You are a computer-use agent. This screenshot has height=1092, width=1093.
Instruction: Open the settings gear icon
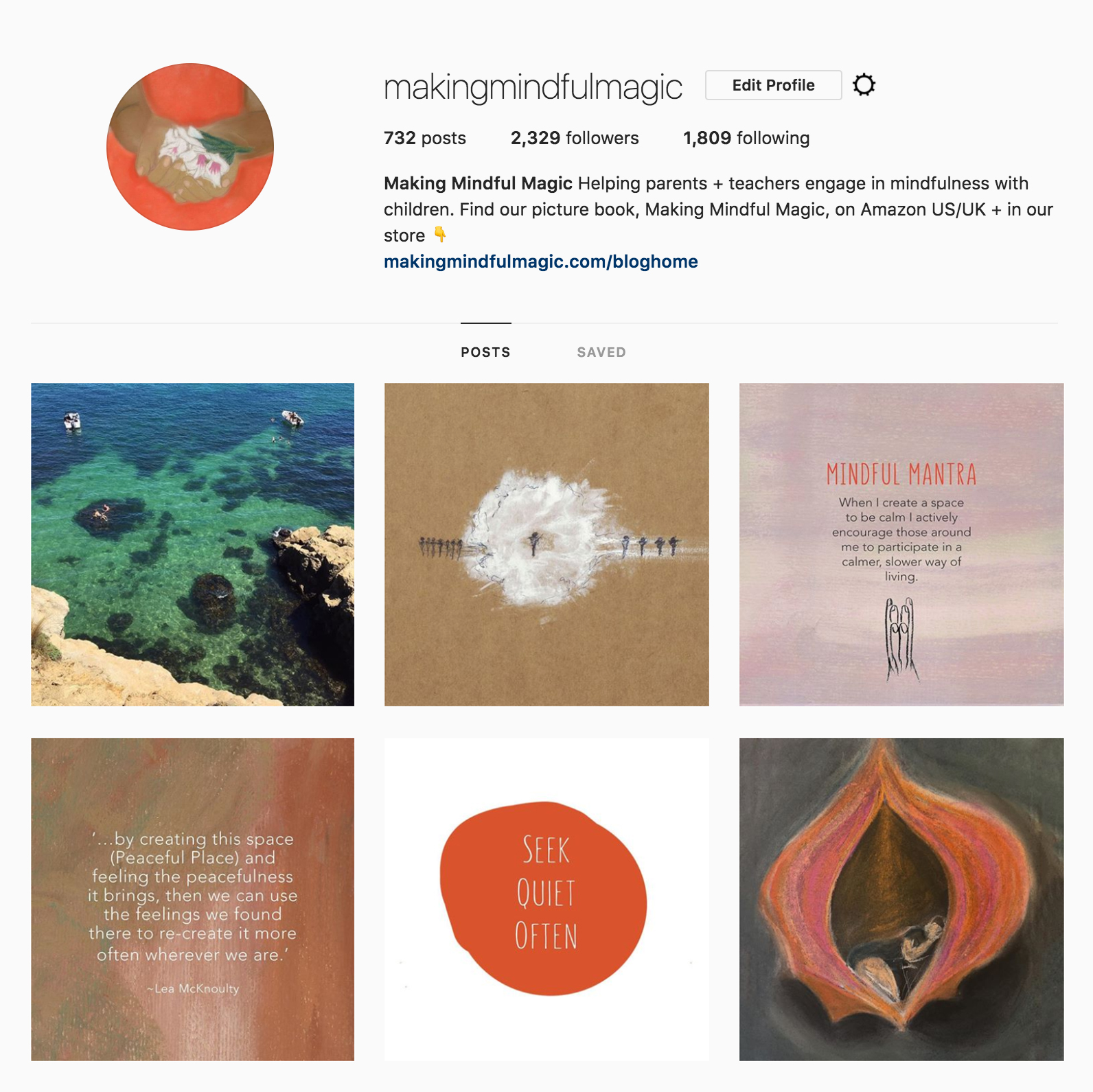click(x=864, y=85)
